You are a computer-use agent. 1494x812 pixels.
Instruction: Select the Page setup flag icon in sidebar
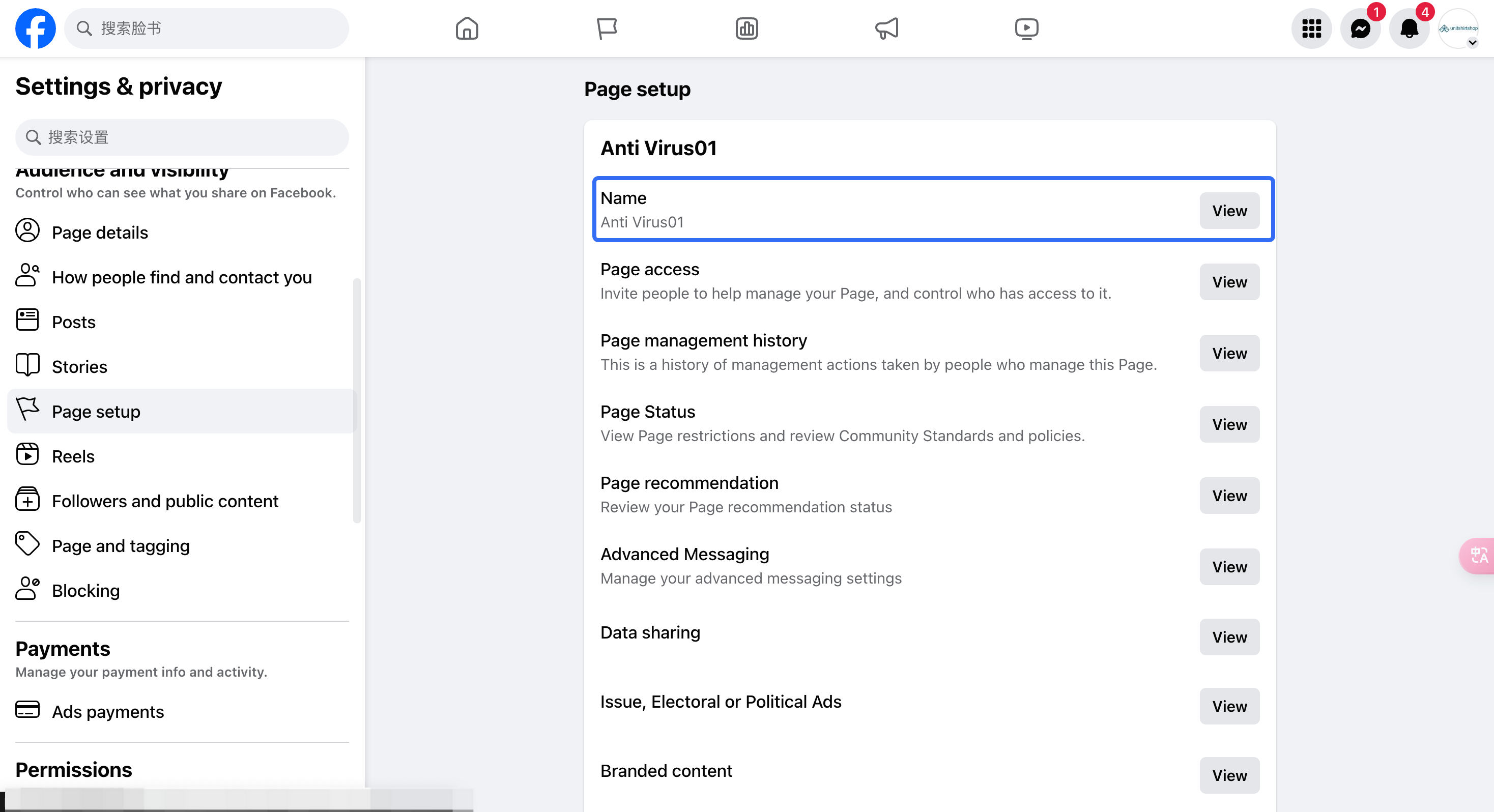tap(27, 410)
